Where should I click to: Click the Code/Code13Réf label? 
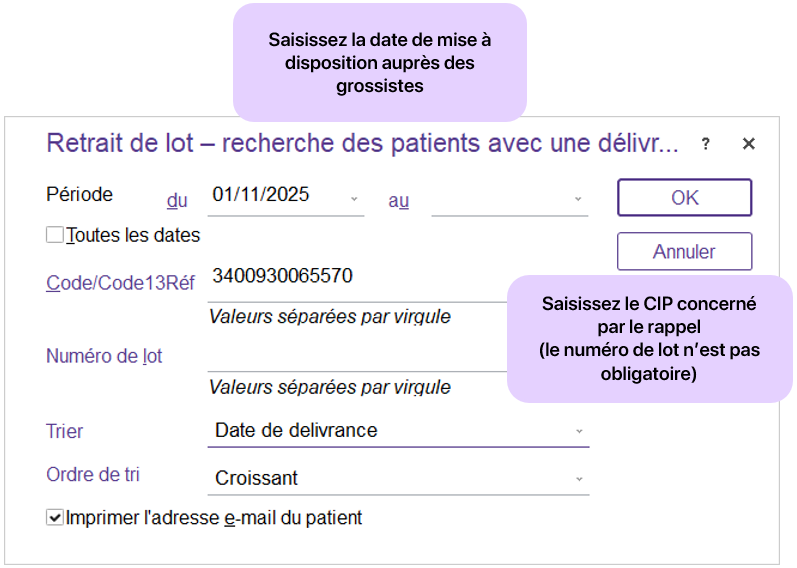(x=120, y=283)
